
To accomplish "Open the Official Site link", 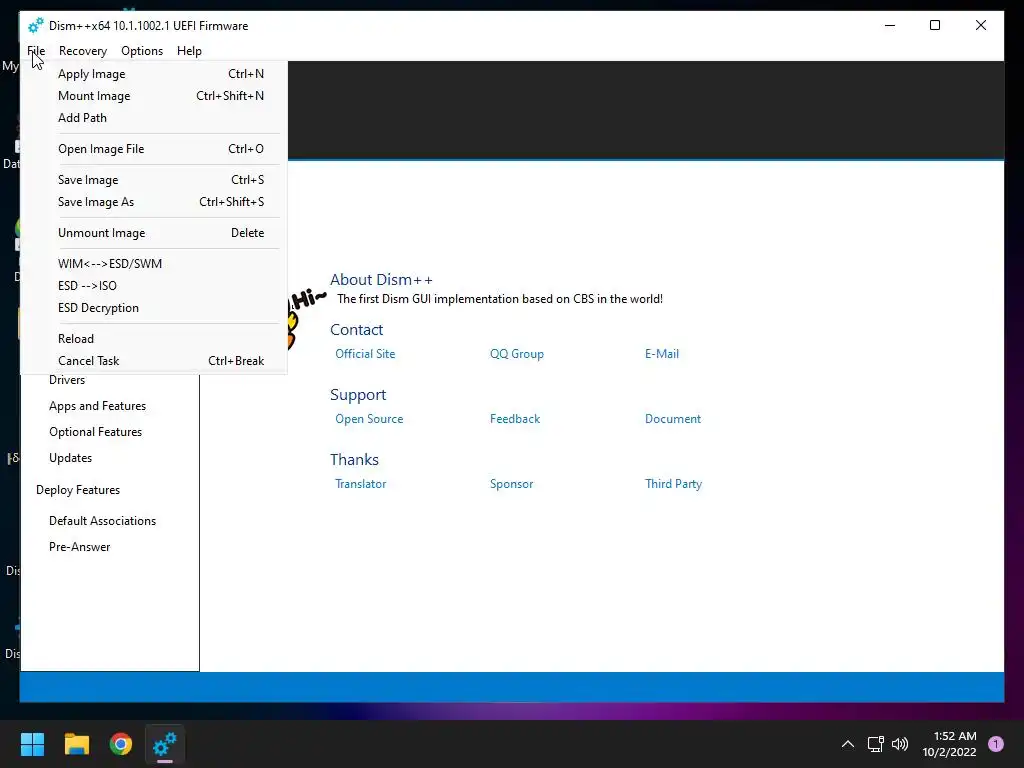I will tap(365, 354).
